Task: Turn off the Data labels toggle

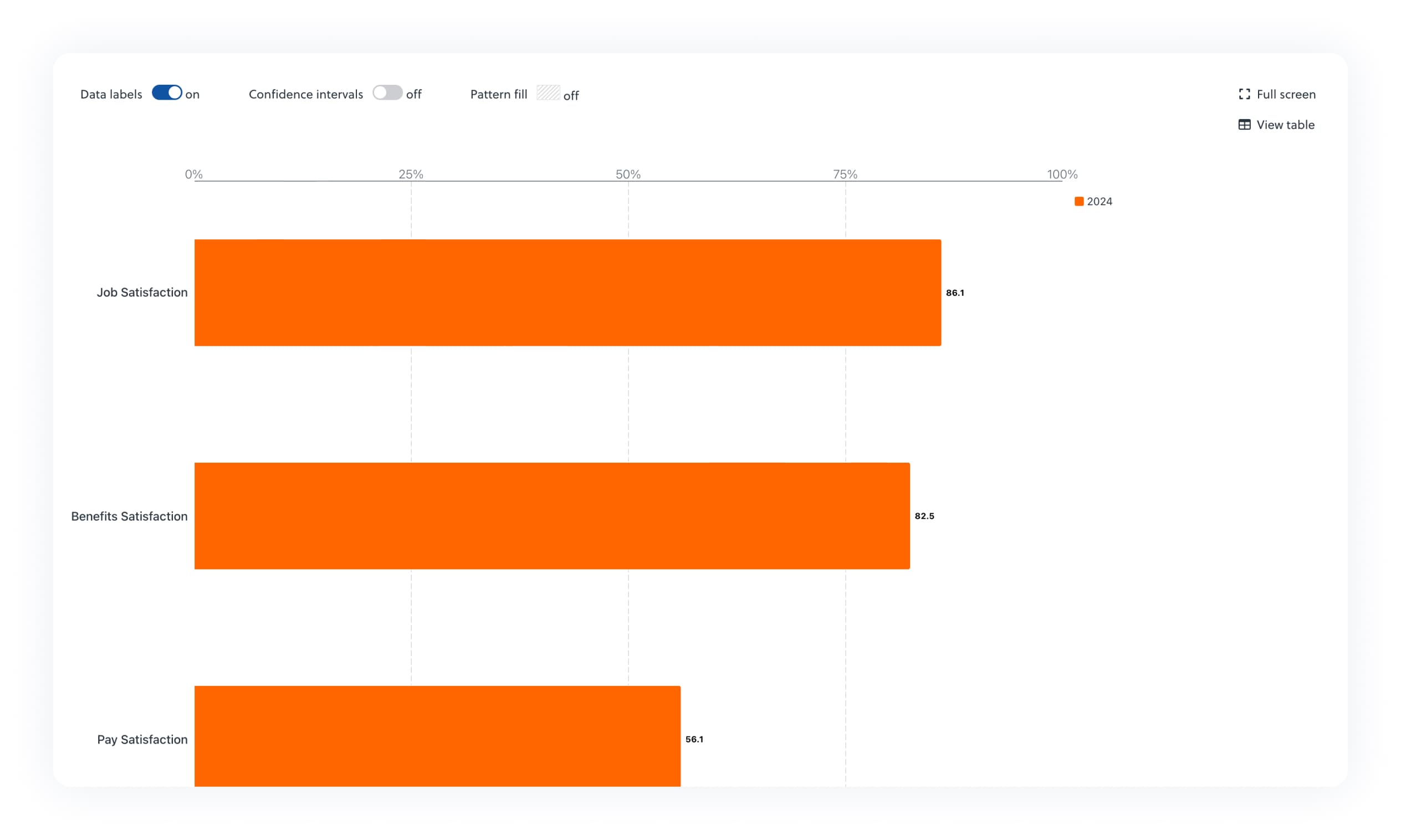Action: tap(167, 93)
